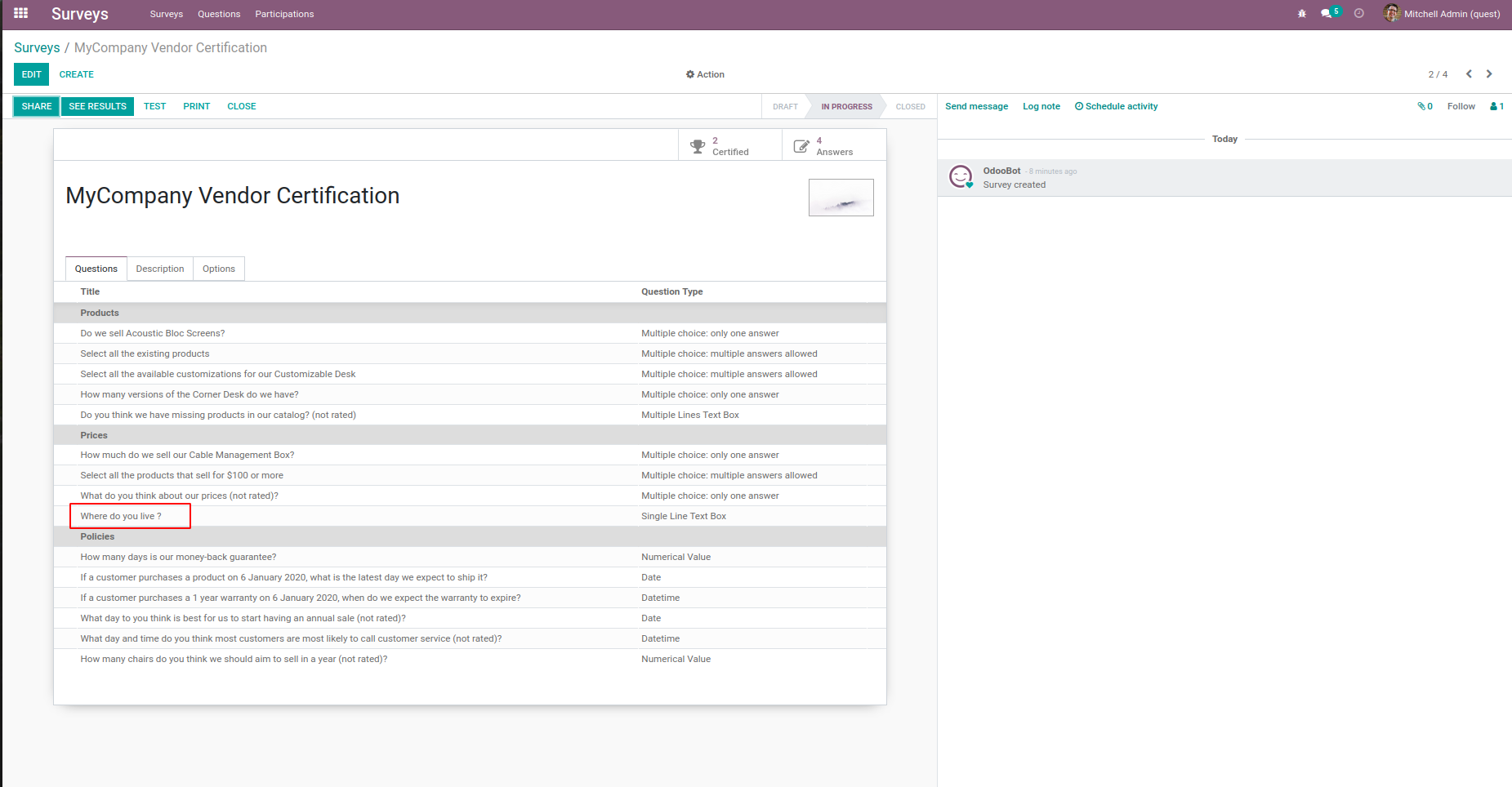Click the attachments paperclip counter
Screen dimensions: 1512x787
click(1425, 107)
